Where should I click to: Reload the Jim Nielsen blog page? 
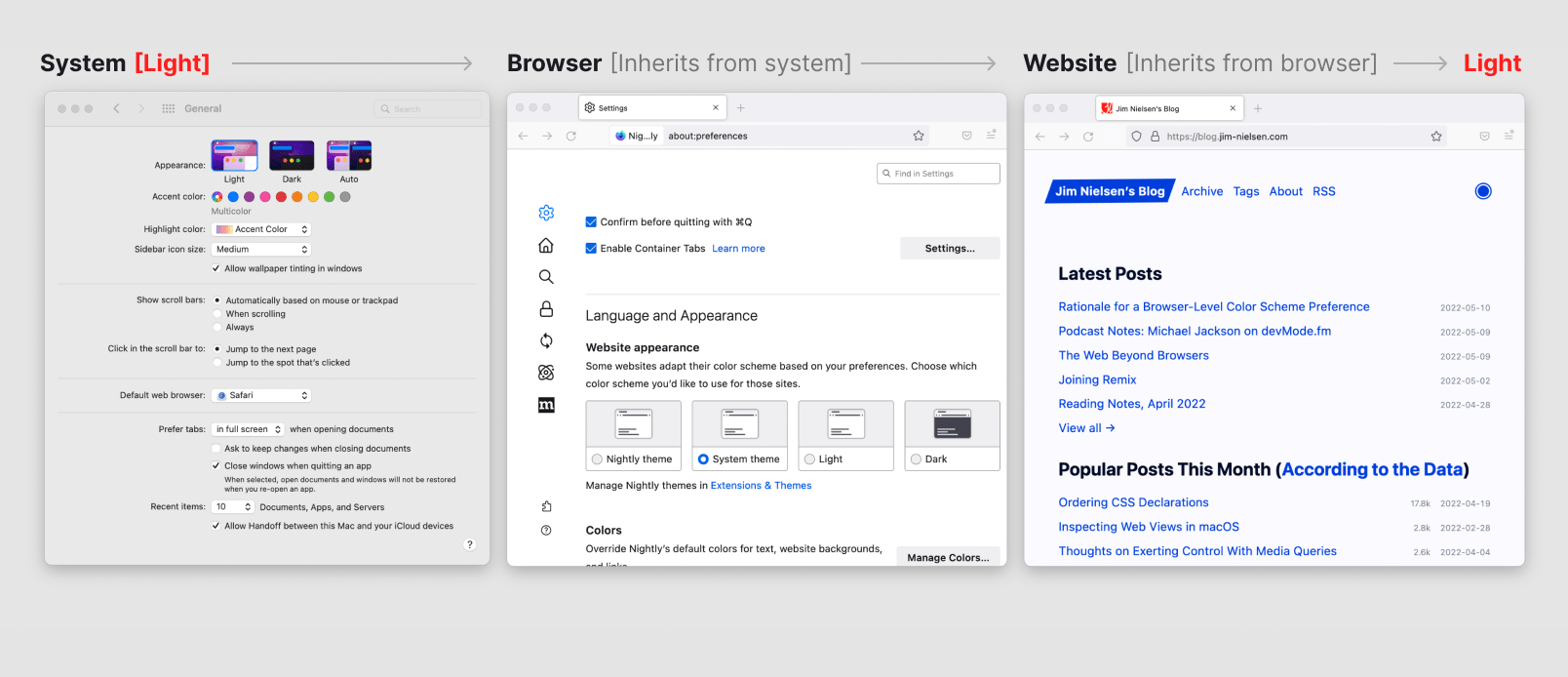tap(1088, 137)
